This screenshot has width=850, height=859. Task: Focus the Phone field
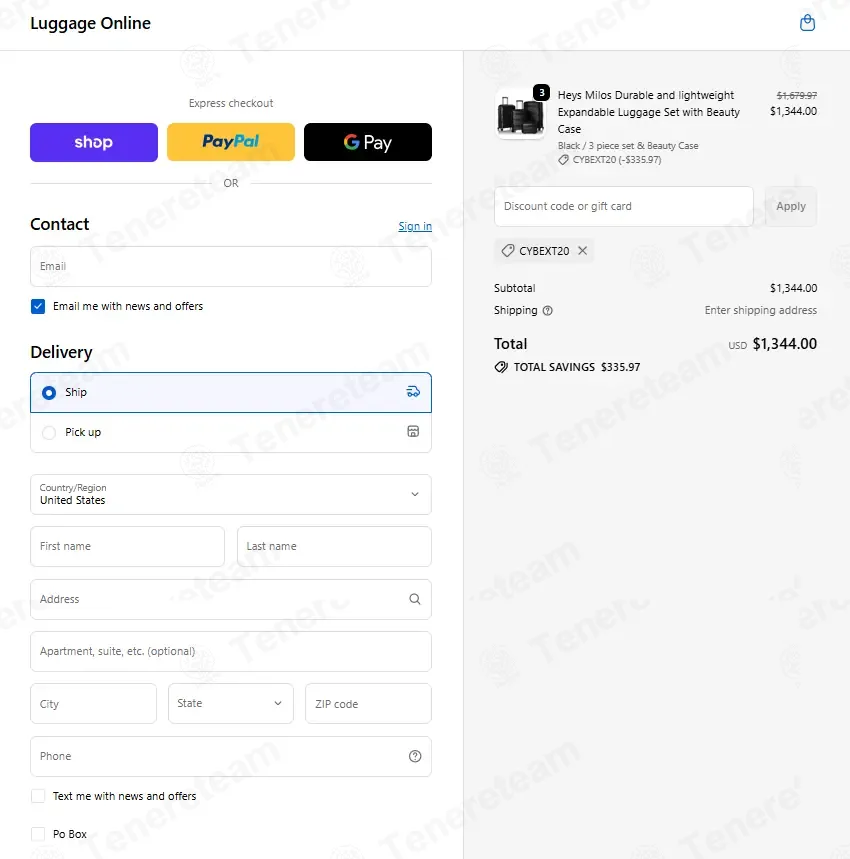pos(231,756)
